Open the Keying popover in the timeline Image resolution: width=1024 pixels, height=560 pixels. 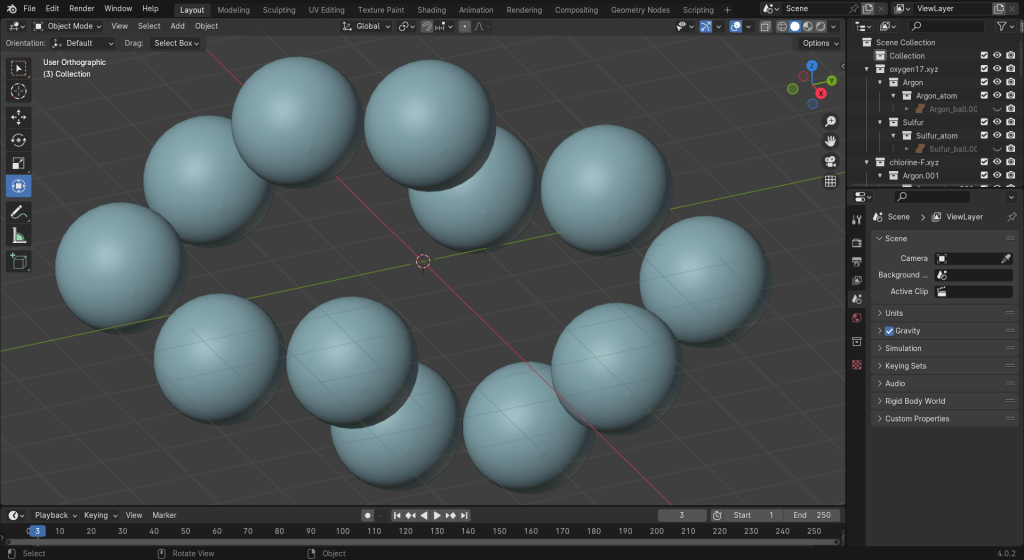point(100,515)
